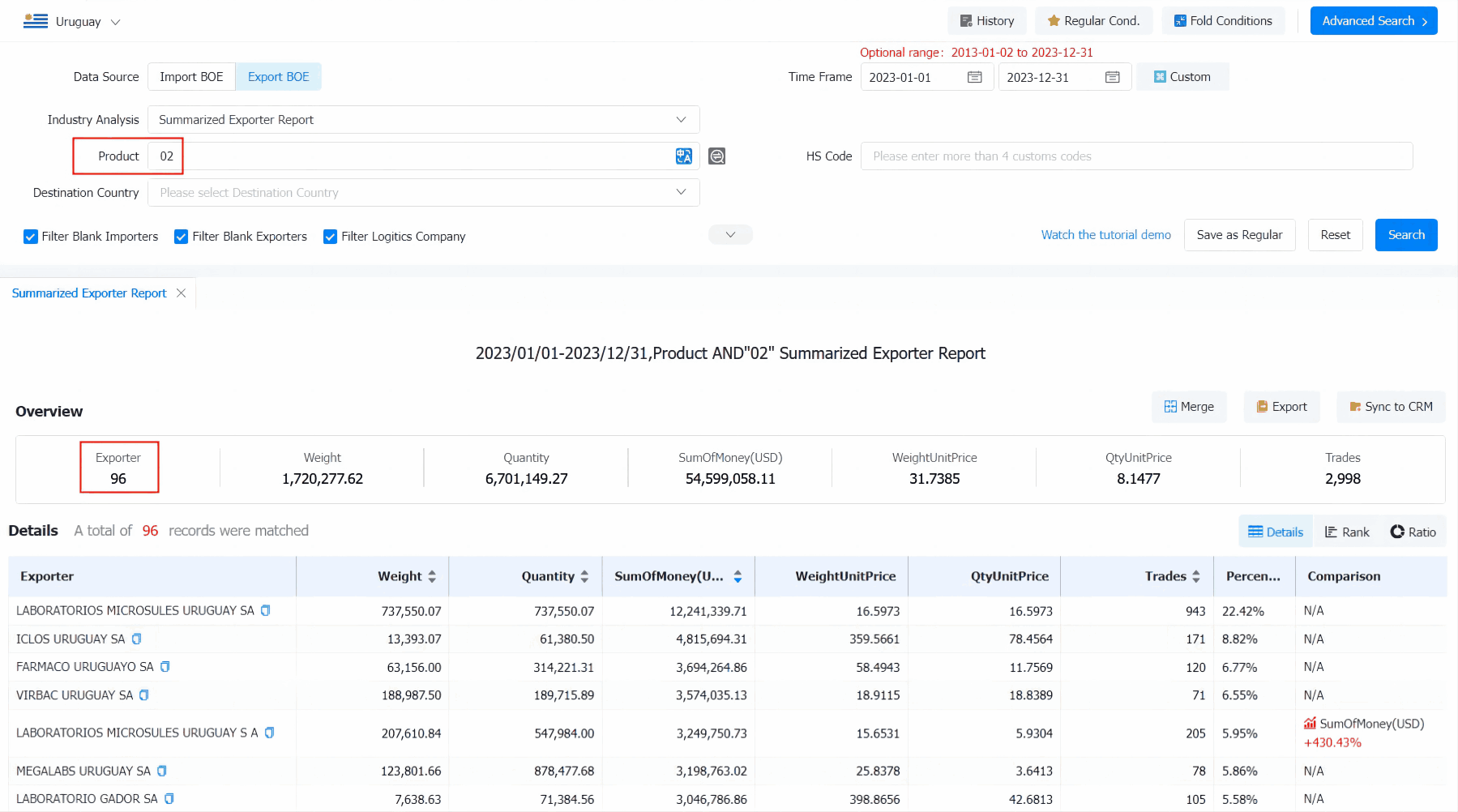Copy icon next to ICLOS URUGUAY SA

[136, 639]
